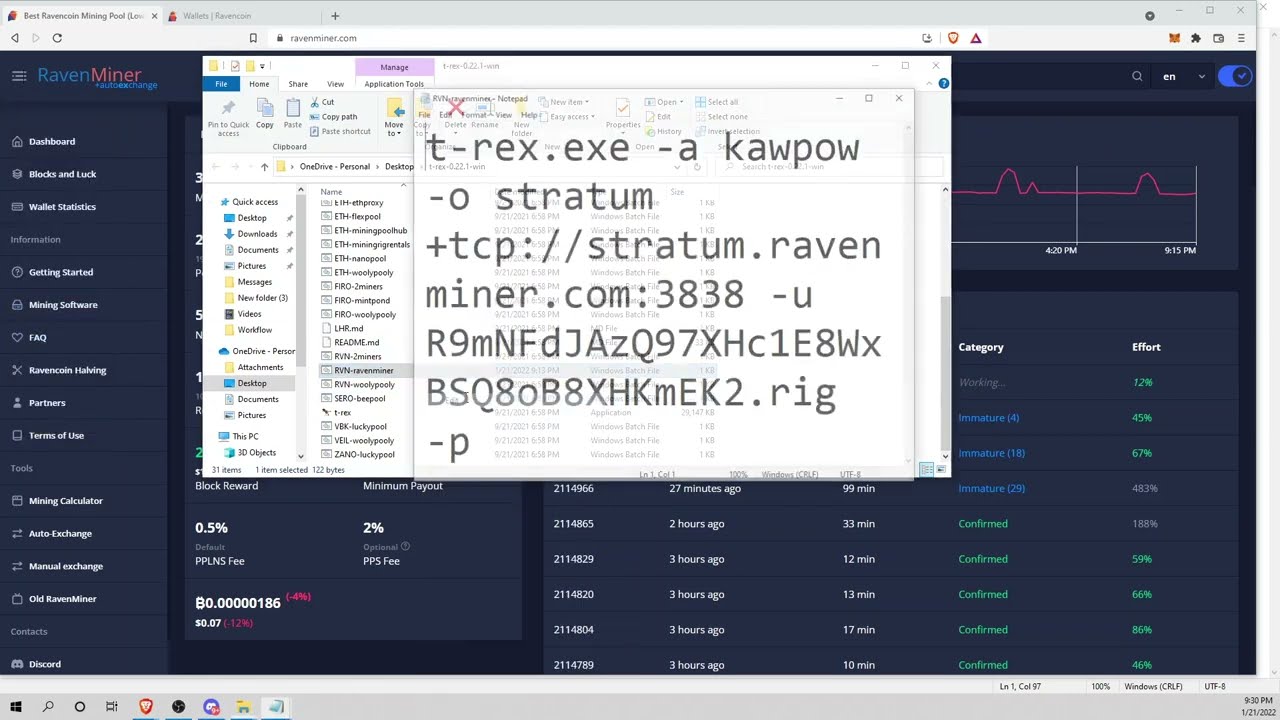Open File tab in File Explorer
1280x720 pixels.
[221, 84]
